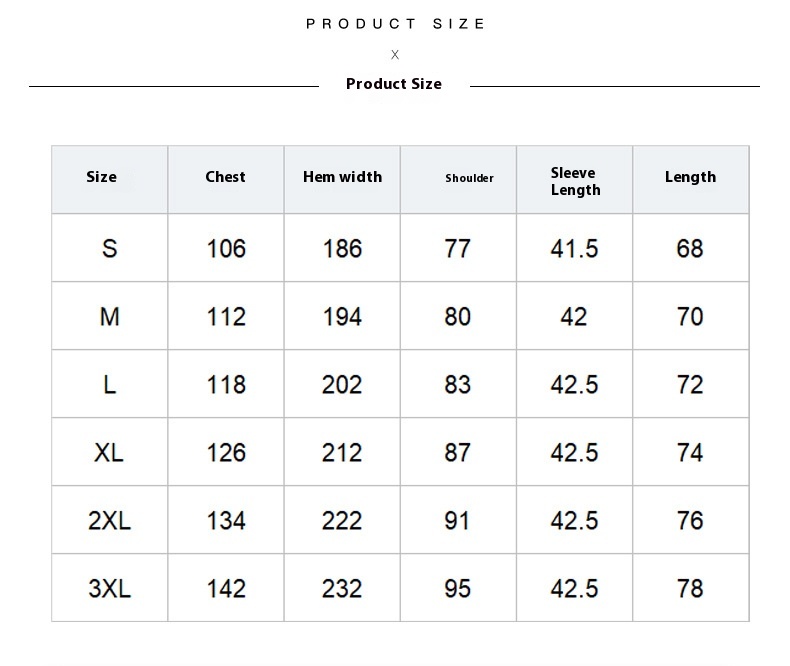Select the 3XL size row label
This screenshot has height=666, width=790.
point(109,589)
